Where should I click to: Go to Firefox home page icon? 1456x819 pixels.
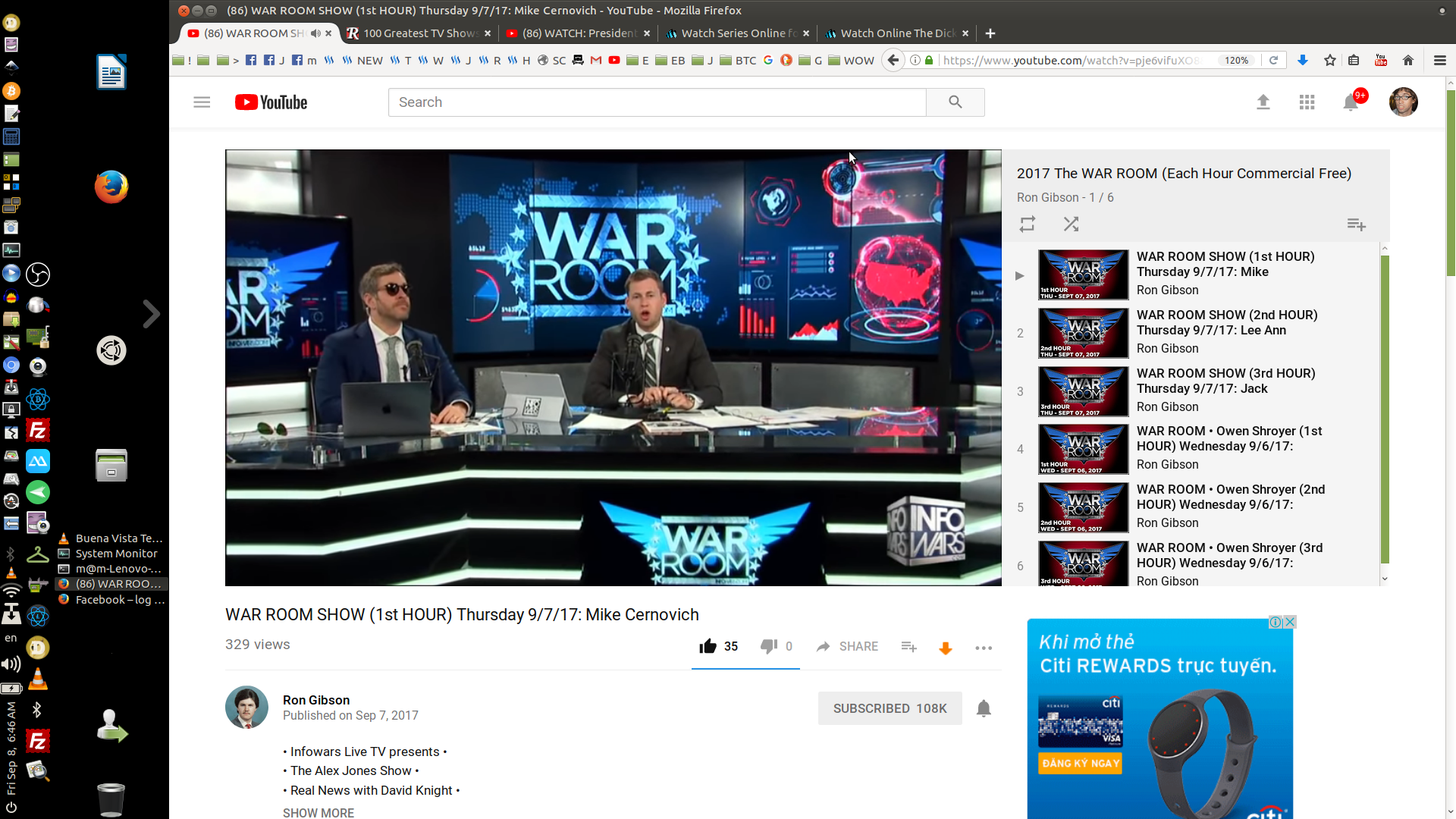click(1408, 60)
